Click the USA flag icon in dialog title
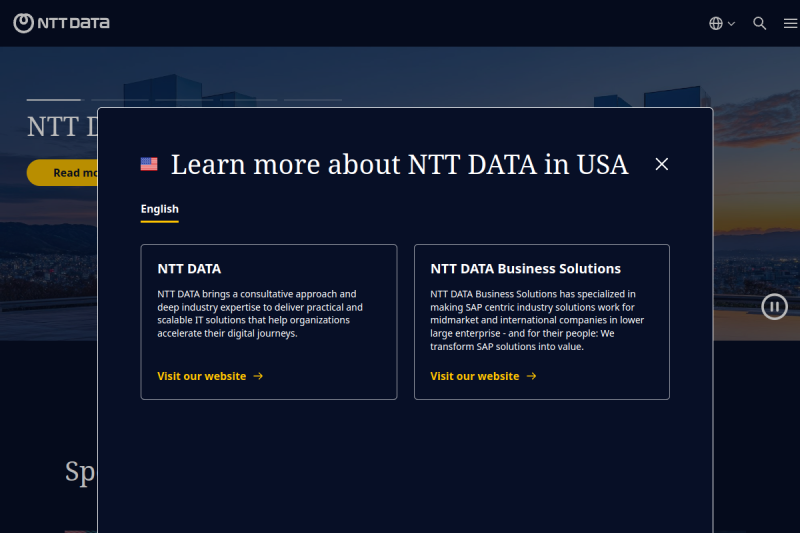This screenshot has height=533, width=800. (x=149, y=164)
